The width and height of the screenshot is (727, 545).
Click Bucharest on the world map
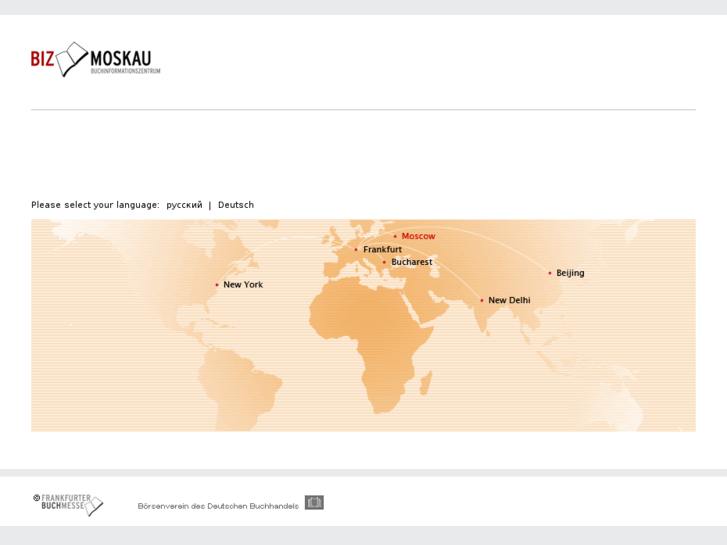pyautogui.click(x=412, y=262)
